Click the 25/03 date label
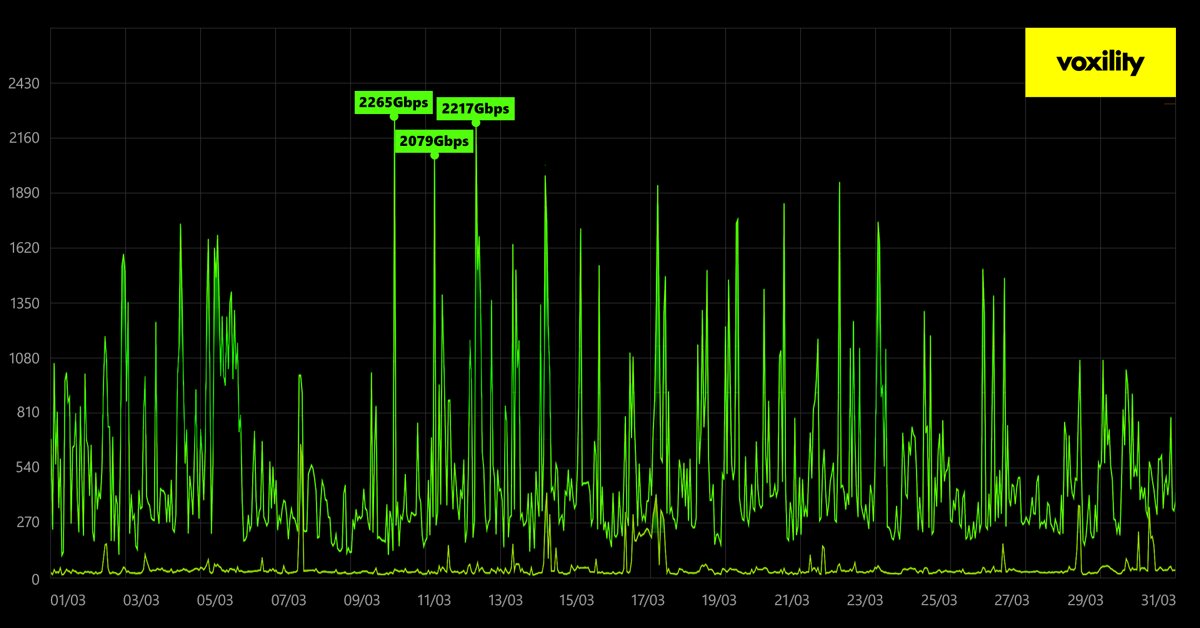This screenshot has width=1200, height=628. coord(938,601)
